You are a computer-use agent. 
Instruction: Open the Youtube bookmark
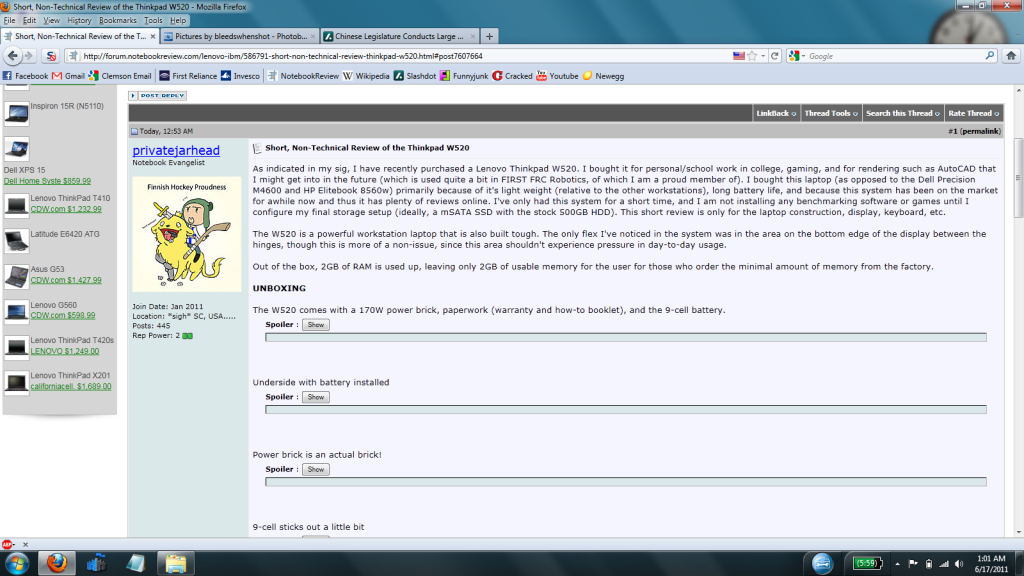(x=557, y=76)
